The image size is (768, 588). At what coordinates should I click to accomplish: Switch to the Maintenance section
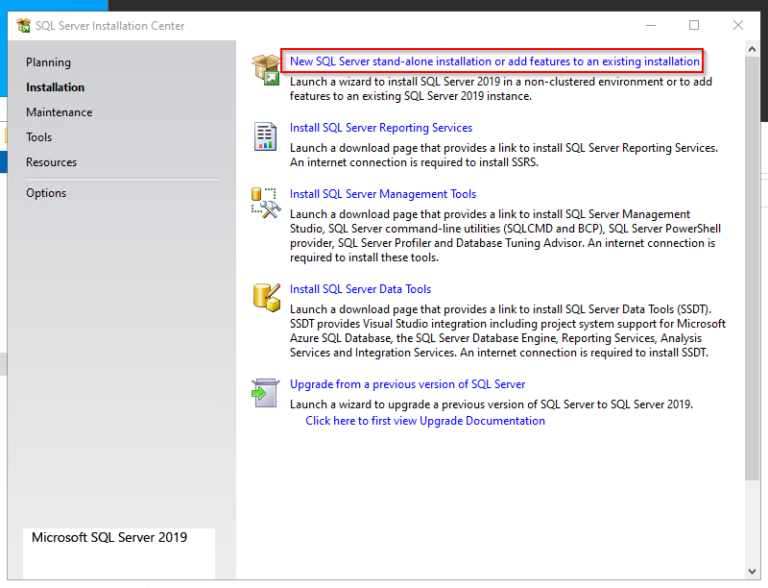59,112
